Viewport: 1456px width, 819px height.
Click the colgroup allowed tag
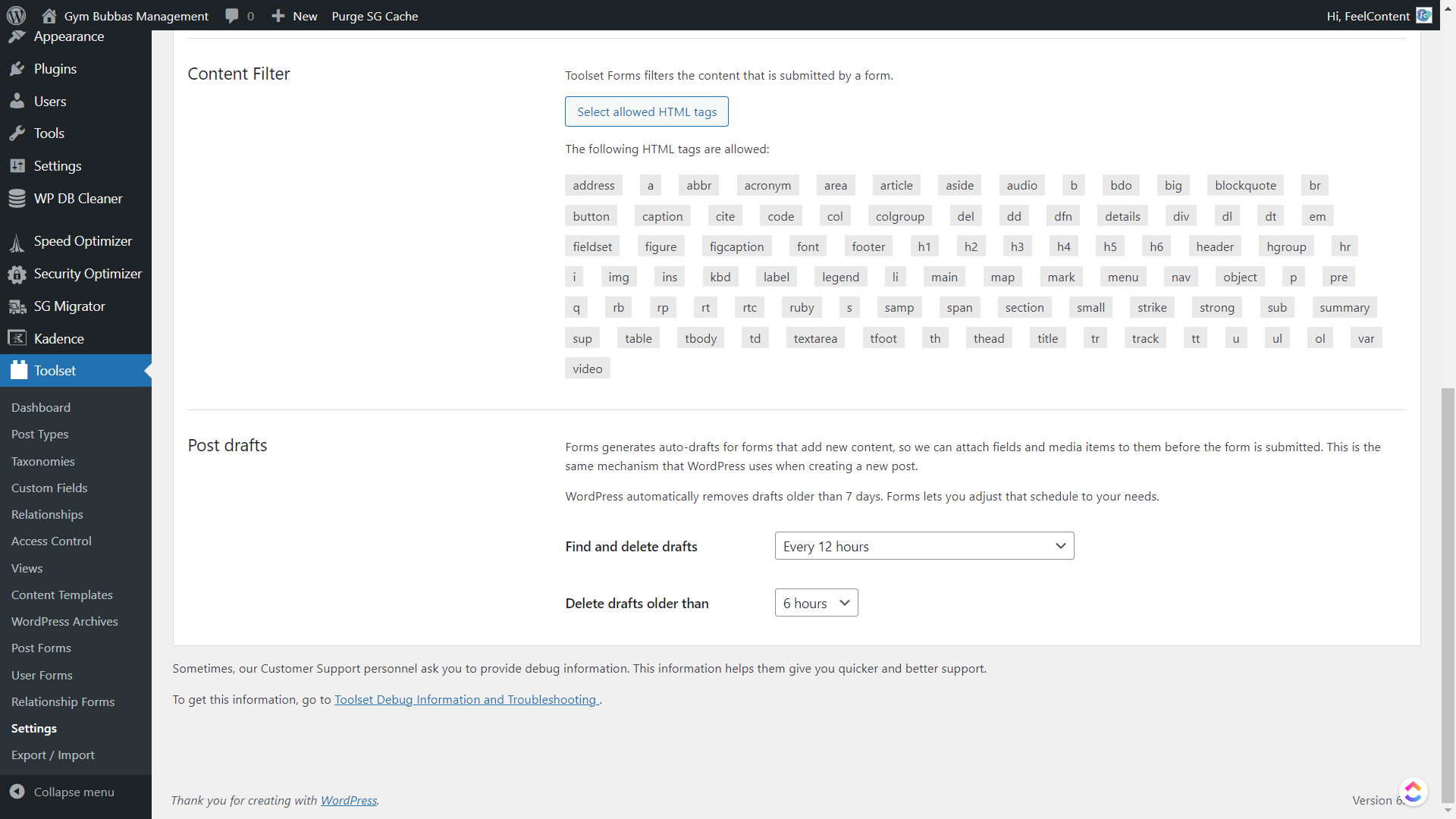pyautogui.click(x=900, y=216)
